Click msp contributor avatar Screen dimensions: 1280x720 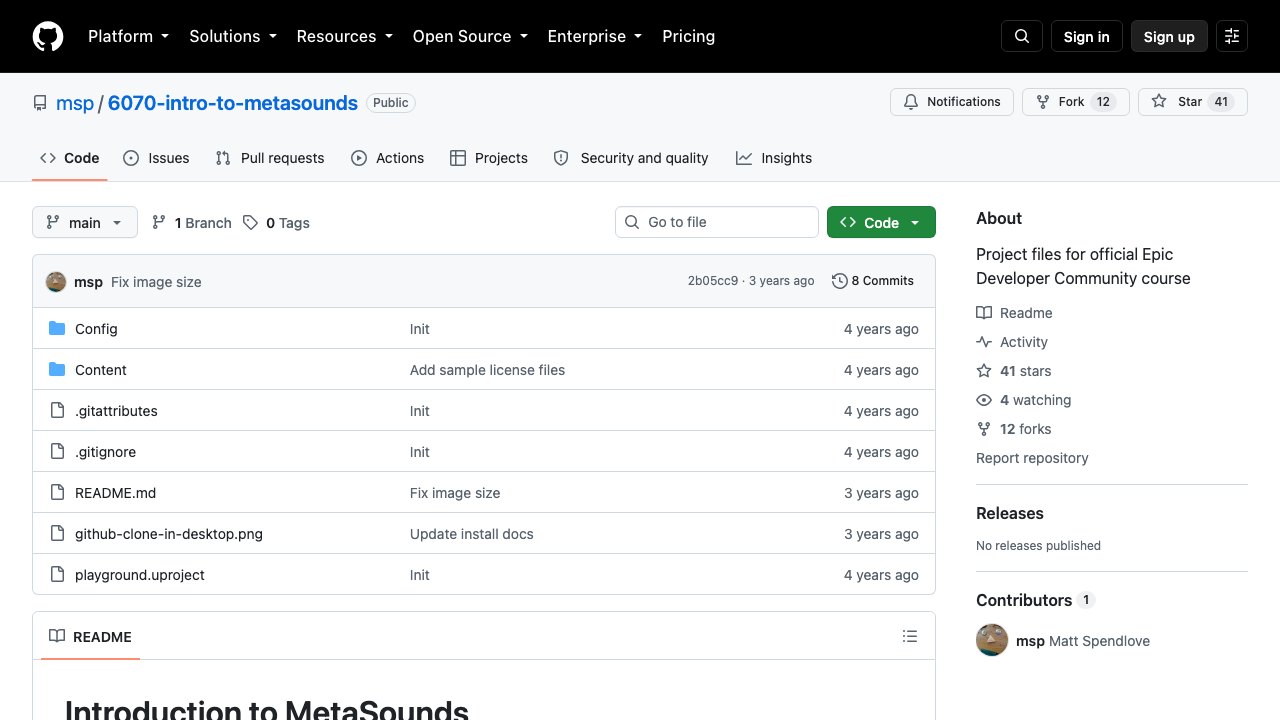tap(992, 640)
